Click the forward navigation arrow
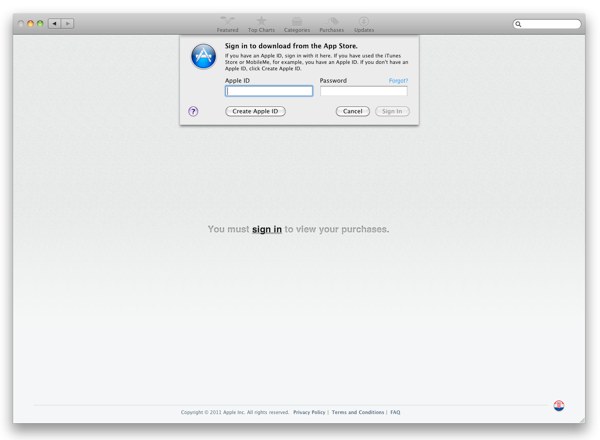Image resolution: width=600 pixels, height=440 pixels. pyautogui.click(x=67, y=23)
